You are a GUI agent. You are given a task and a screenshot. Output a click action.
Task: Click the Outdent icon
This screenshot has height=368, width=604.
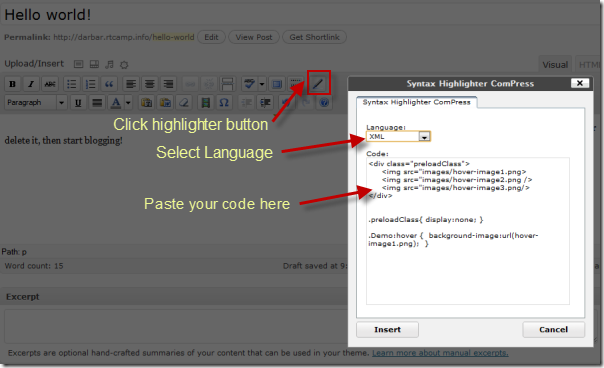click(246, 103)
